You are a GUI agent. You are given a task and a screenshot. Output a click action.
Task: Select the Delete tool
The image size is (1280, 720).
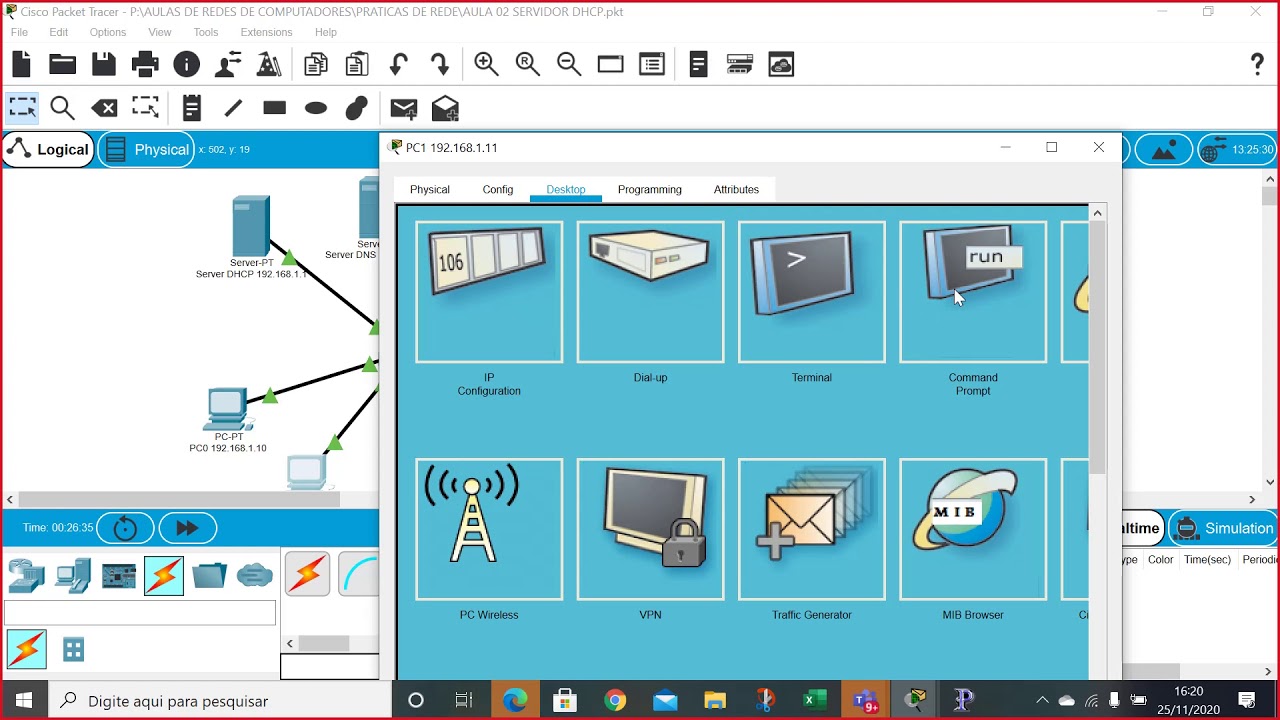pyautogui.click(x=104, y=108)
